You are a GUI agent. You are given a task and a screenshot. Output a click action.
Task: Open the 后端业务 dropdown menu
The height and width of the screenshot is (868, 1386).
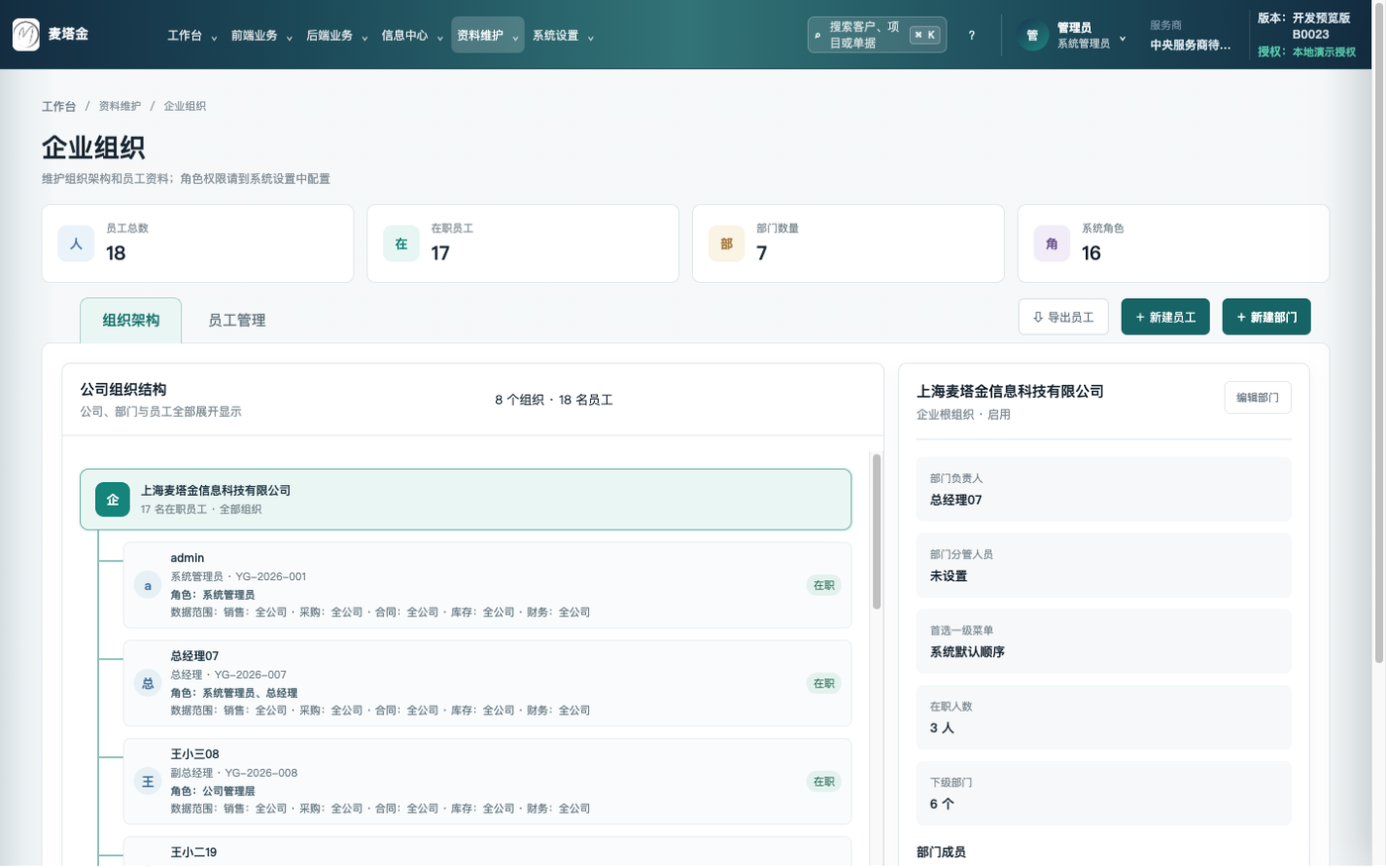tap(337, 36)
